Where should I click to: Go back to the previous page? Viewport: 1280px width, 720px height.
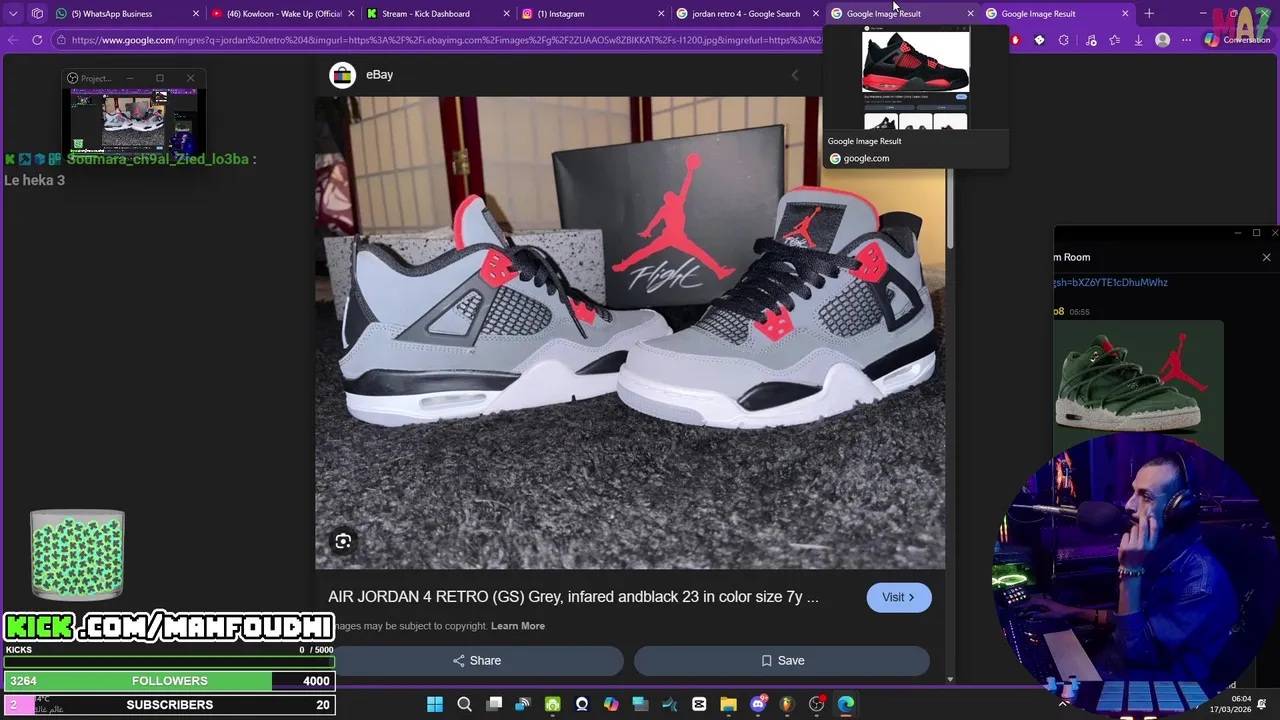(x=12, y=40)
